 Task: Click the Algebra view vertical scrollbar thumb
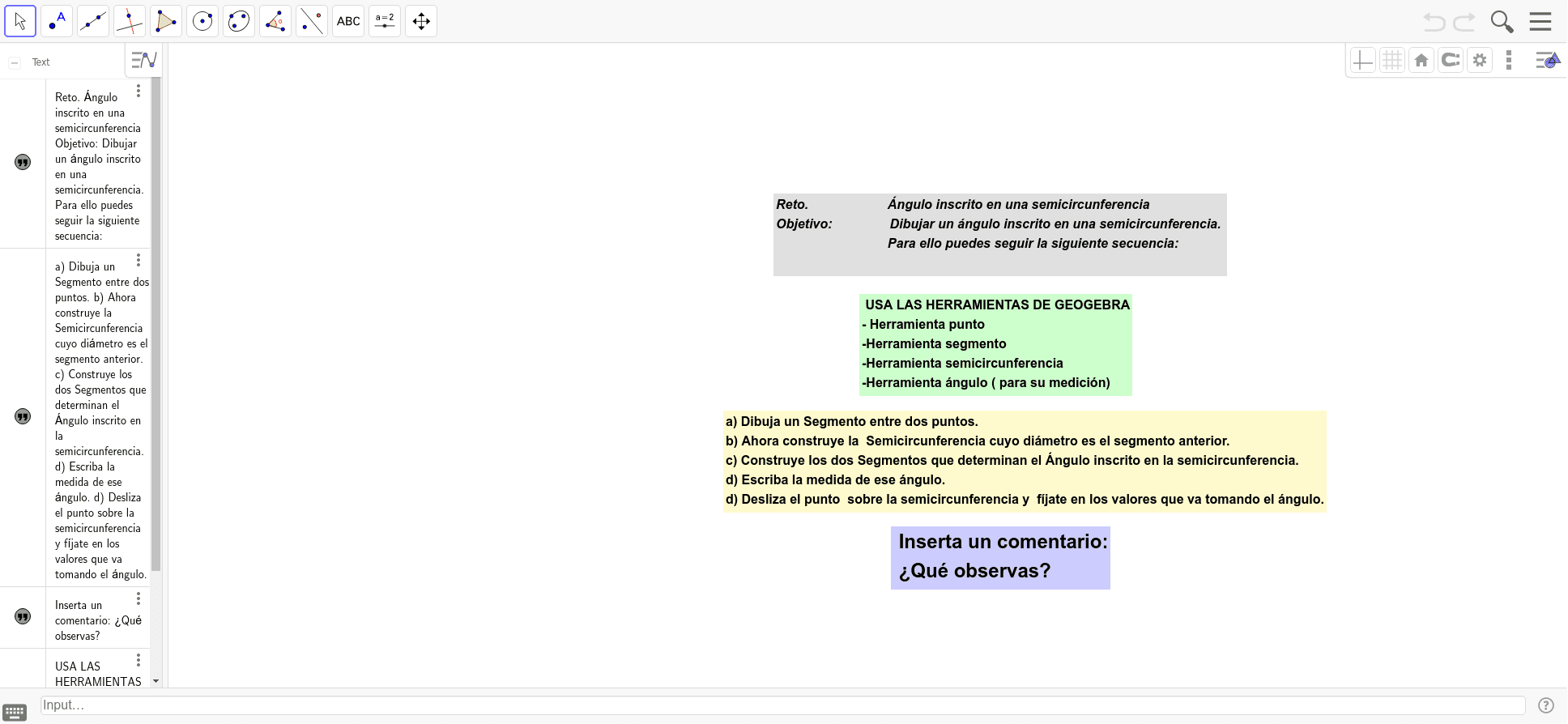coord(156,324)
